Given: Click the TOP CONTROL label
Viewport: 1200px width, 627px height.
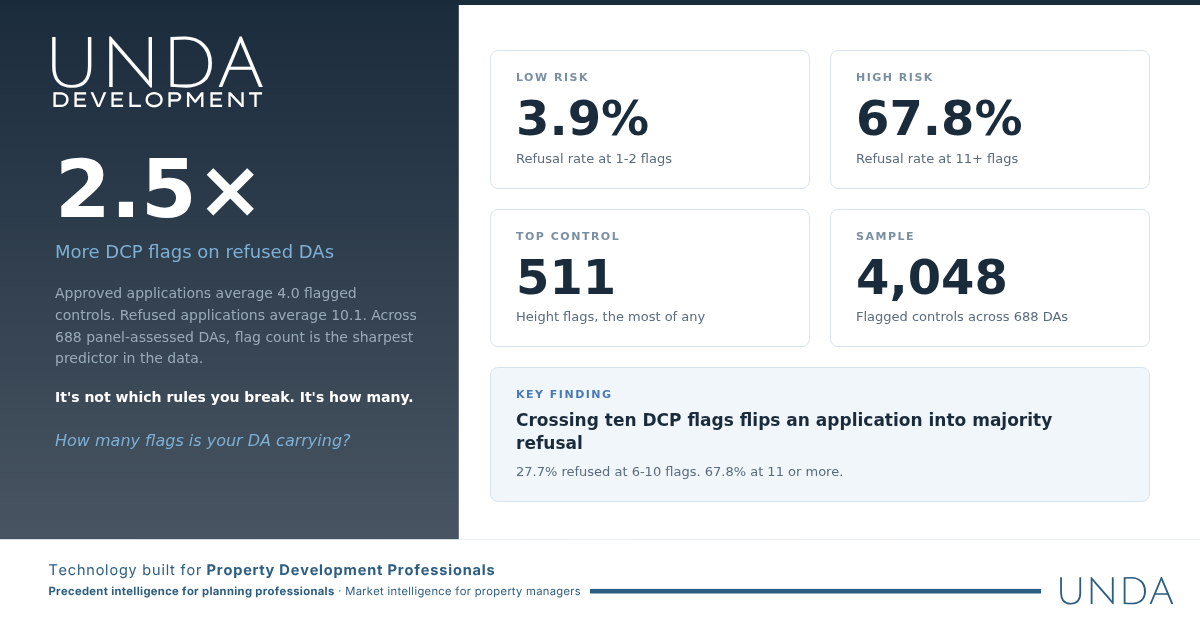Looking at the screenshot, I should click(568, 236).
